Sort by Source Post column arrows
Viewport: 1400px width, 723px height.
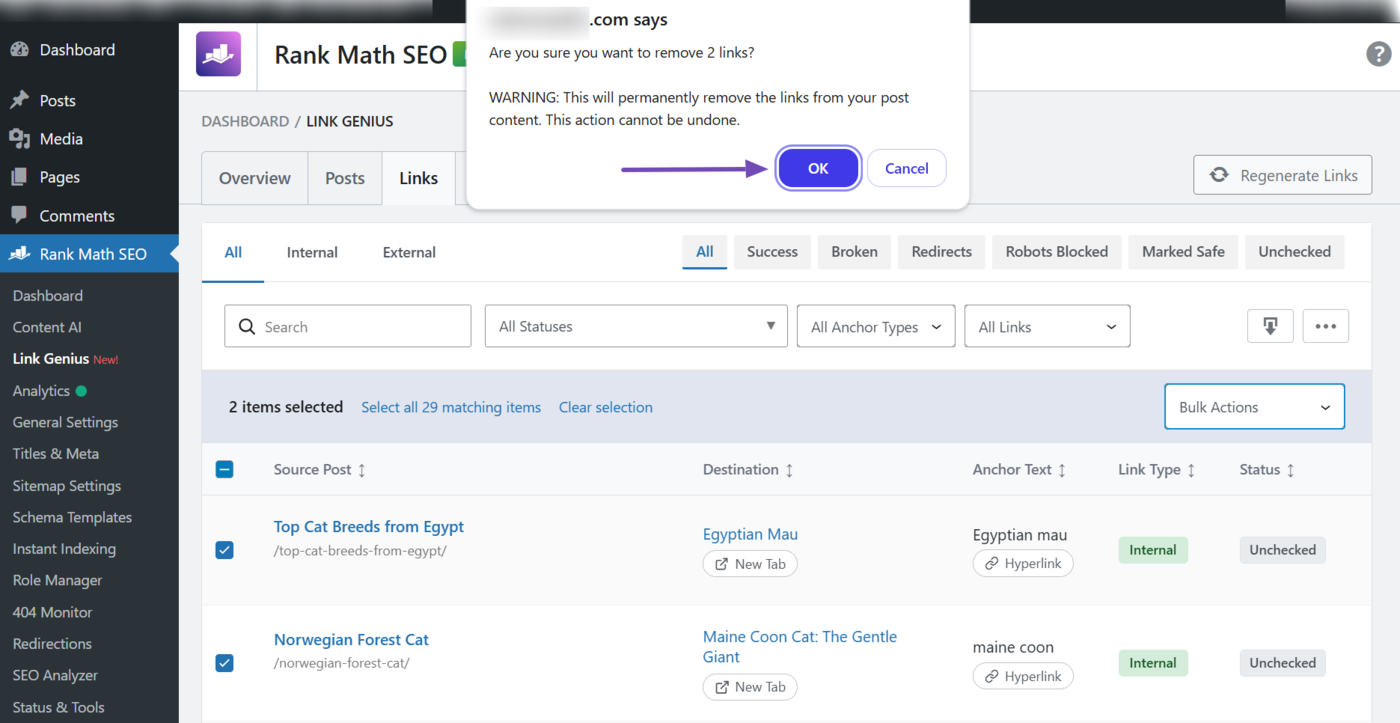pos(362,470)
